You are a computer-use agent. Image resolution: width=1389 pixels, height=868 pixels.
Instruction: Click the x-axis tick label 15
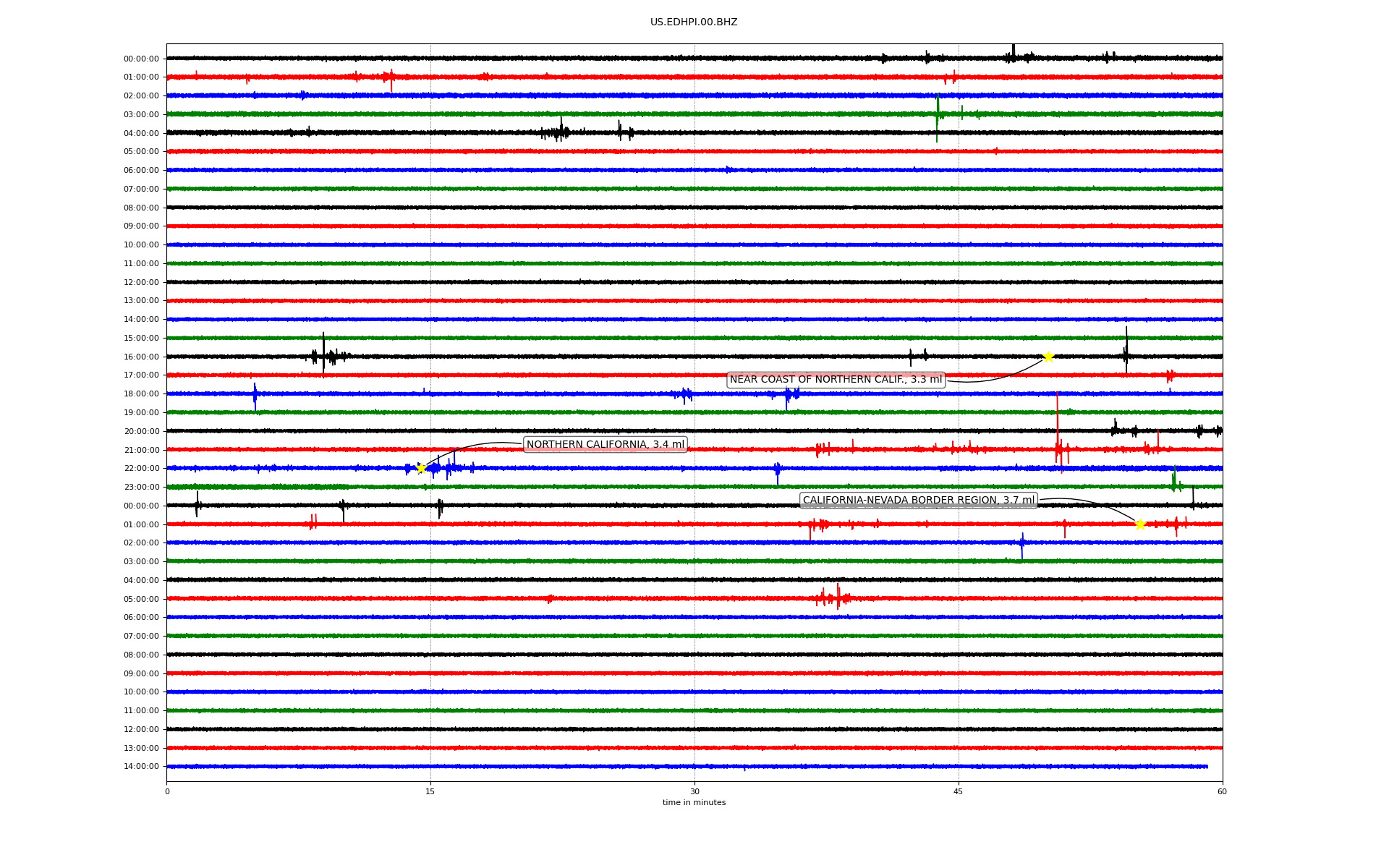click(430, 791)
